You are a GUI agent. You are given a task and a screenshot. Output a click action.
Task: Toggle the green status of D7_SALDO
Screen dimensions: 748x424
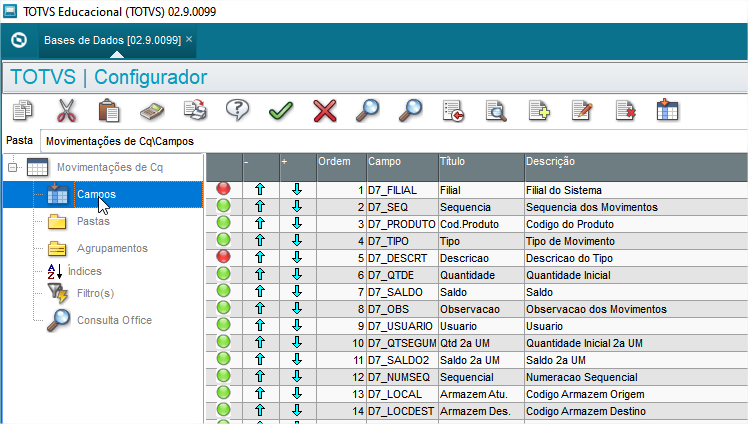click(223, 291)
